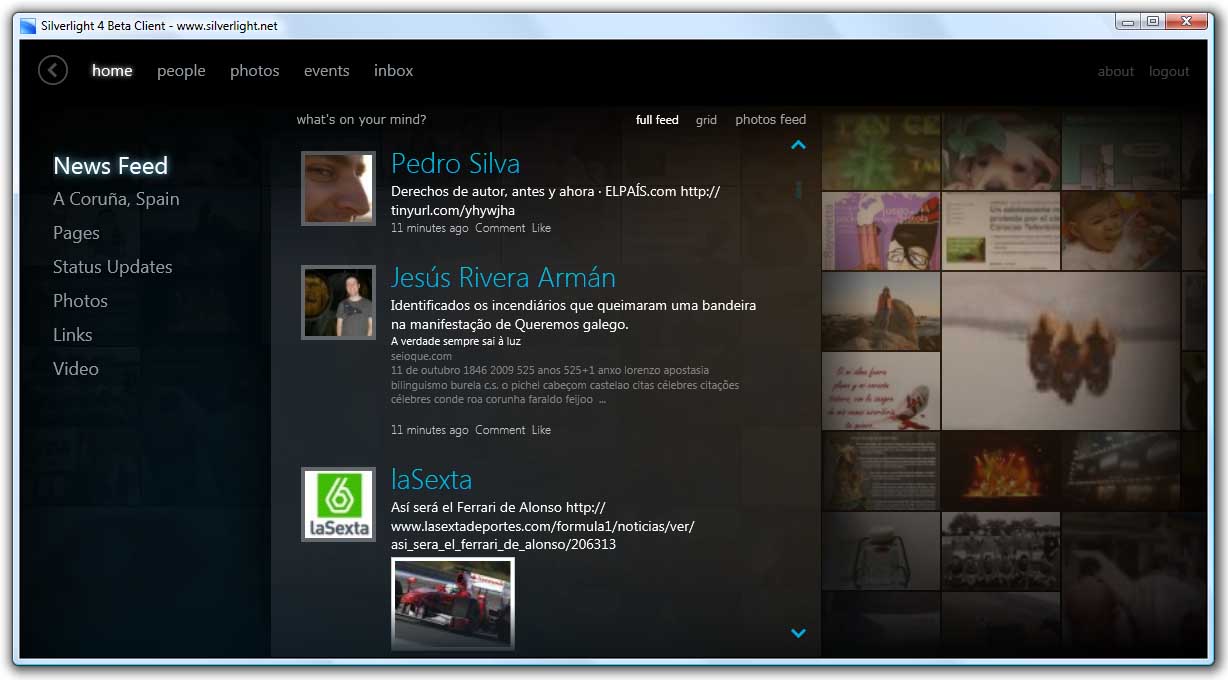This screenshot has height=680, width=1228.
Task: Click the feed scrollbar thumb
Action: pyautogui.click(x=798, y=189)
